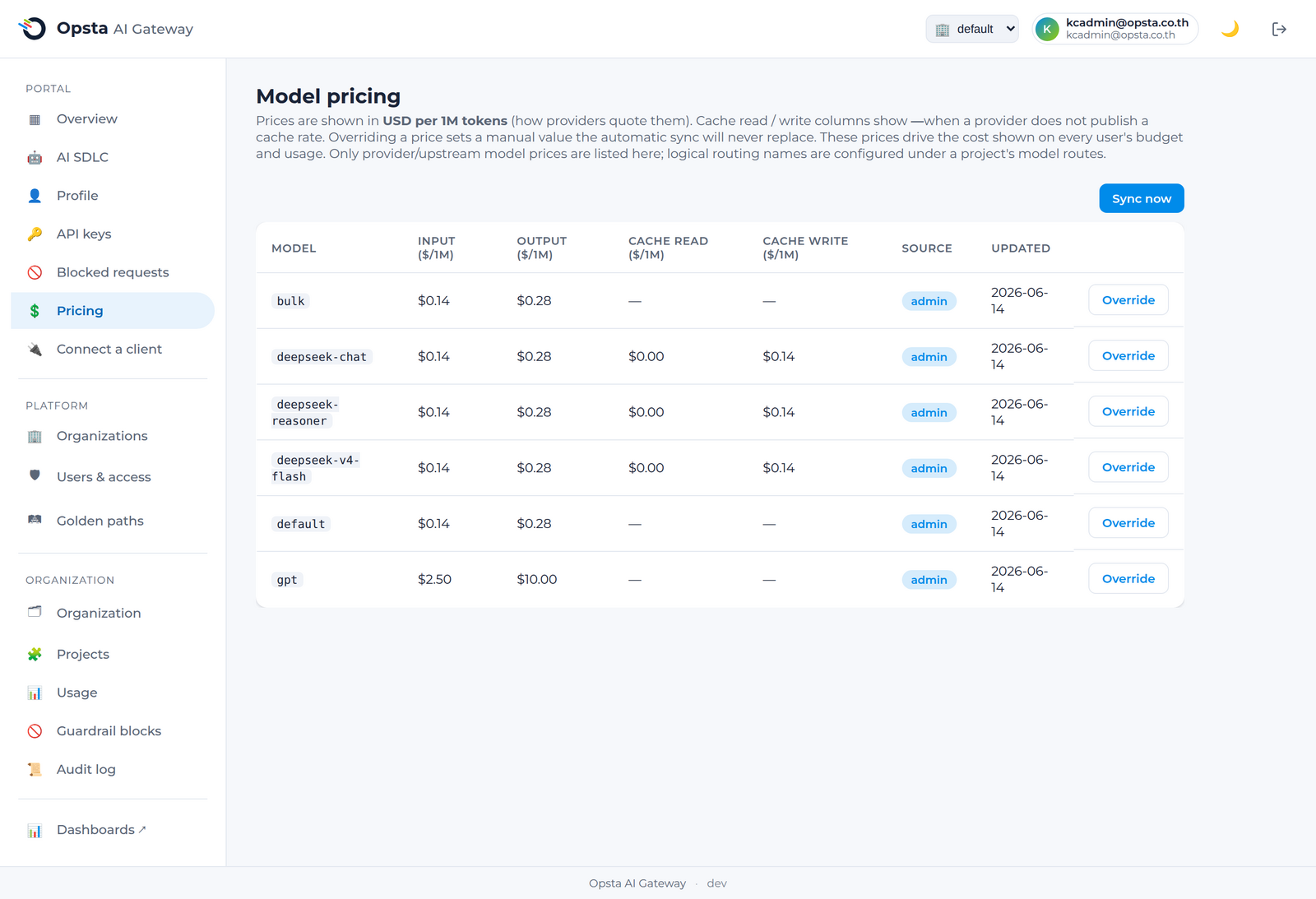The width and height of the screenshot is (1316, 899).
Task: Click the Profile person icon
Action: [x=35, y=196]
